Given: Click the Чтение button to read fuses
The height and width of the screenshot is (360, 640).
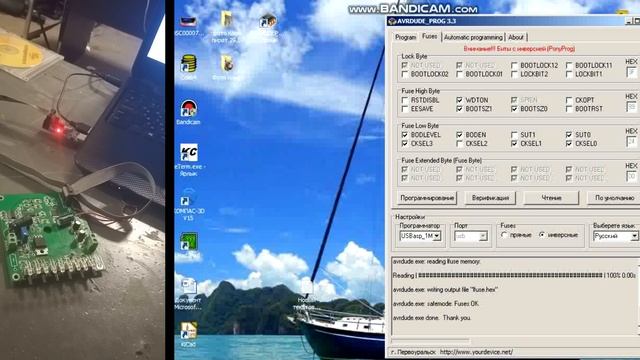Looking at the screenshot, I should [x=551, y=198].
